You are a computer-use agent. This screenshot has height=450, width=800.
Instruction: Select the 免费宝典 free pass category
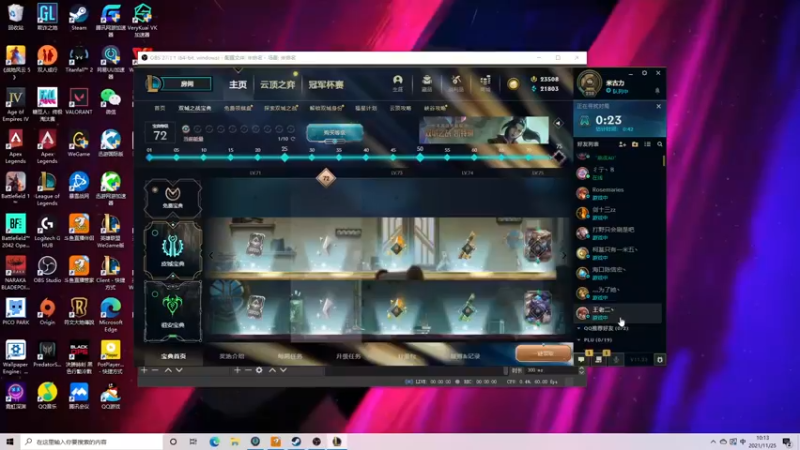coord(172,198)
